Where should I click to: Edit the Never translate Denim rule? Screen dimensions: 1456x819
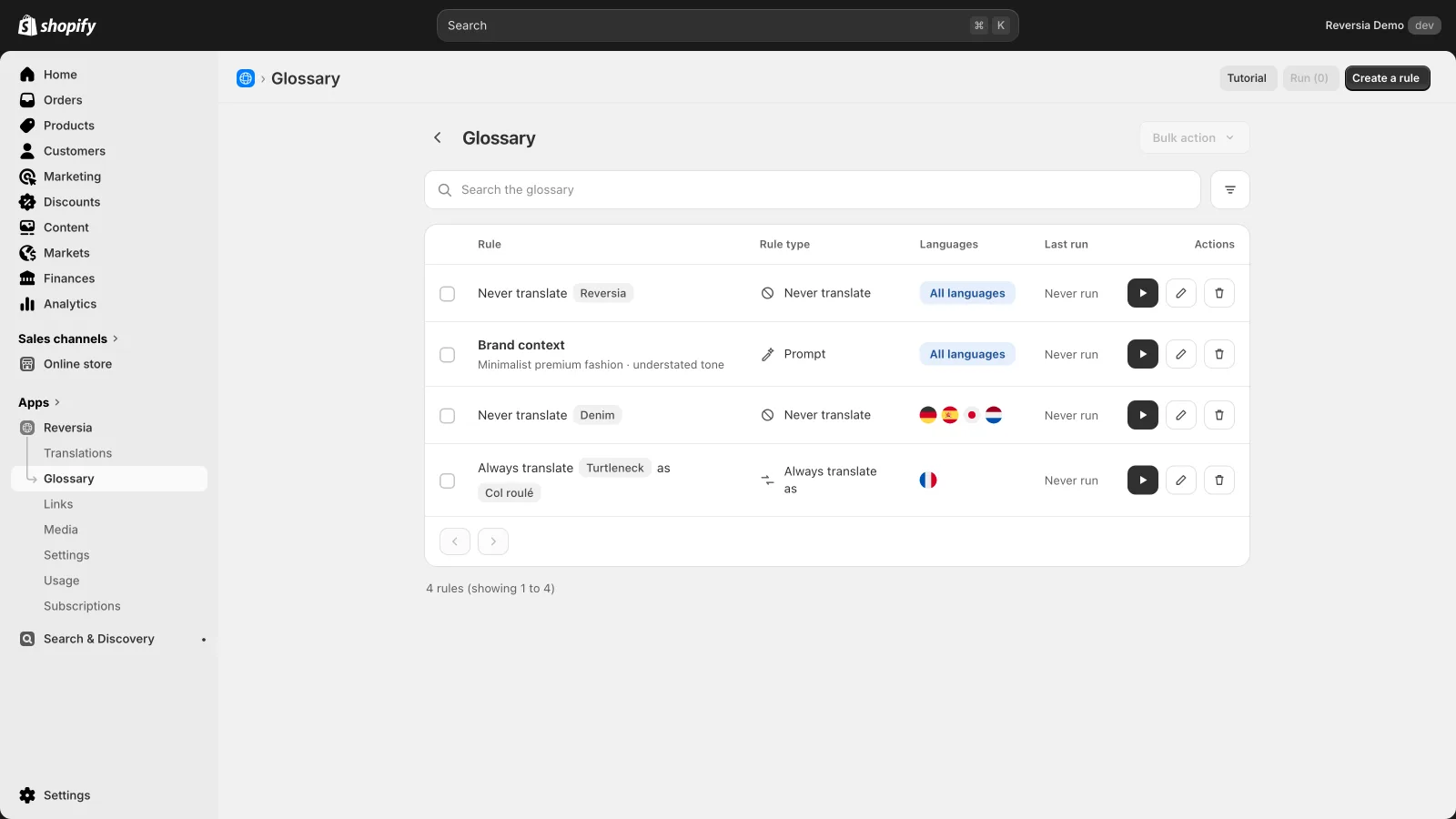(x=1181, y=415)
